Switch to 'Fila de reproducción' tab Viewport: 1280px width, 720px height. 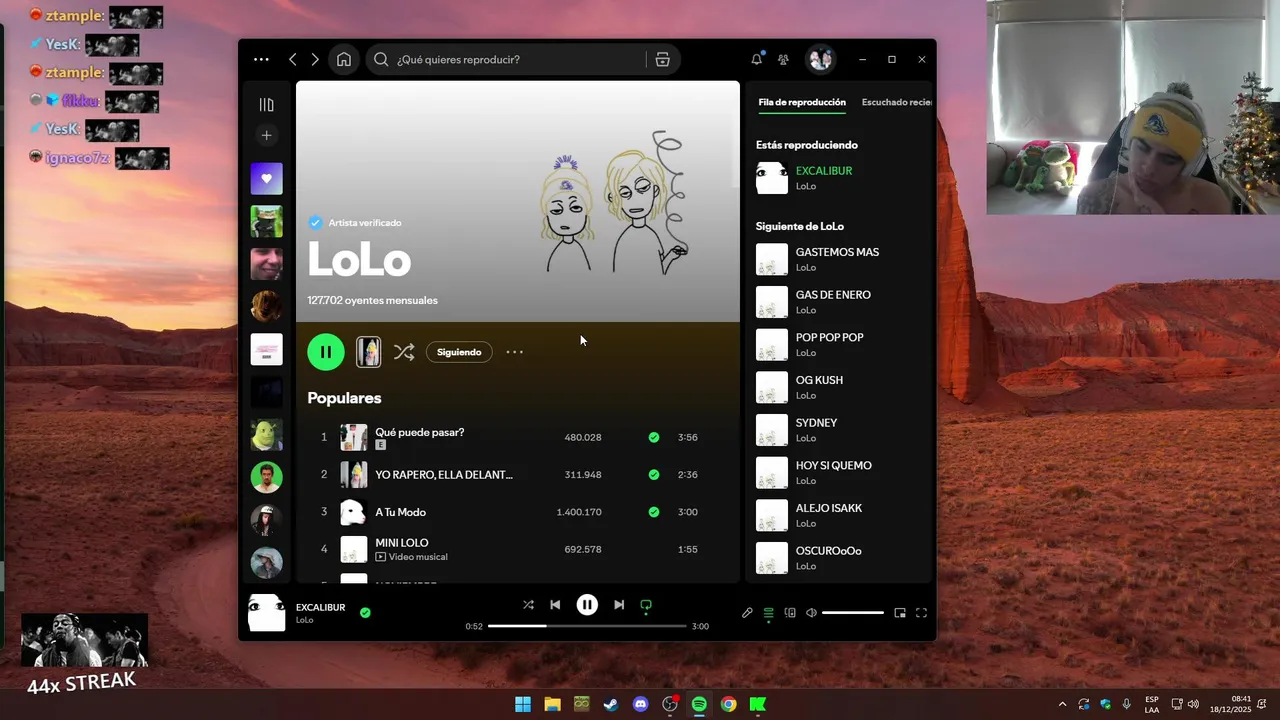pyautogui.click(x=802, y=102)
